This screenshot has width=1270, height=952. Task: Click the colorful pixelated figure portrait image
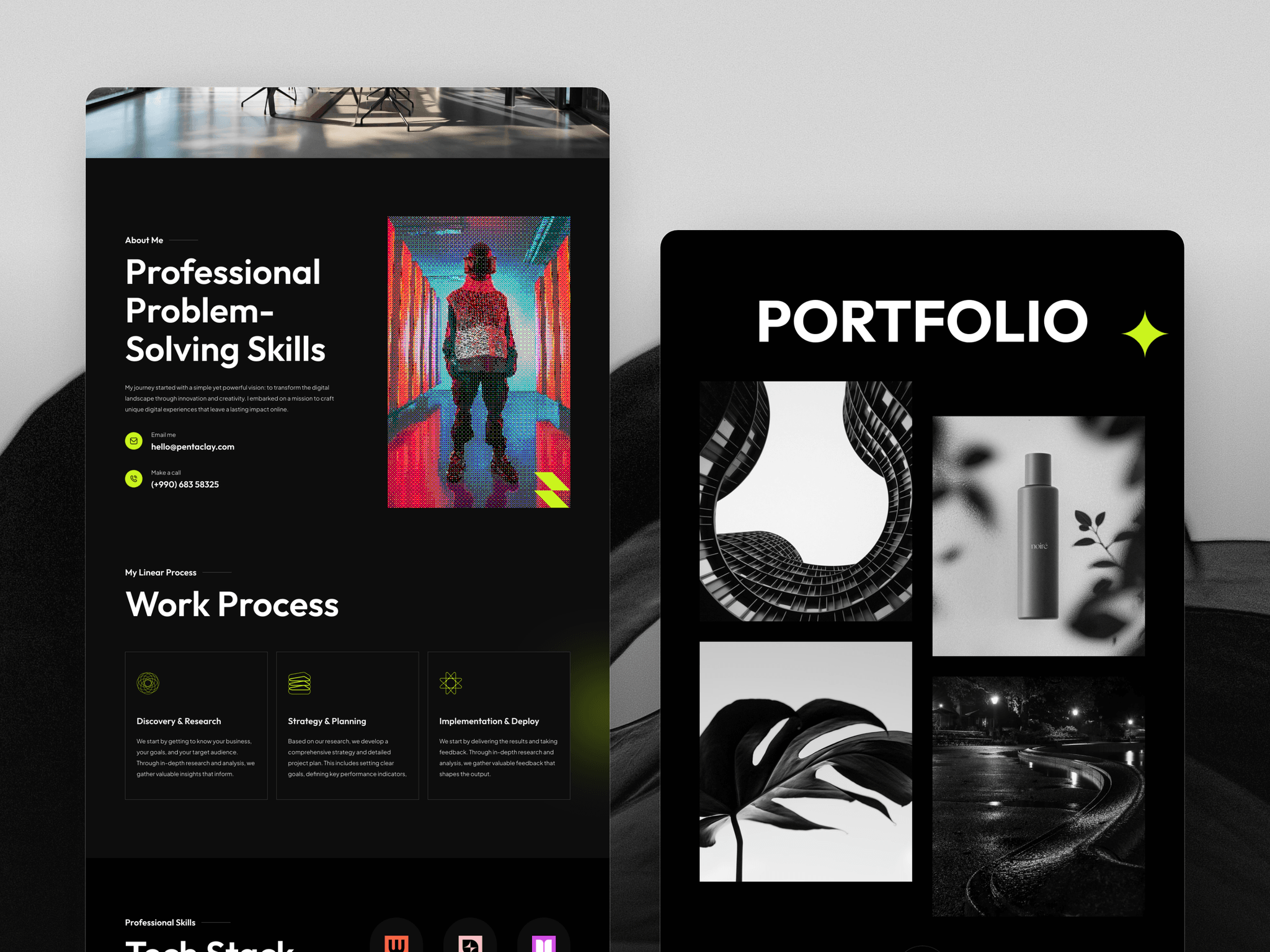479,362
